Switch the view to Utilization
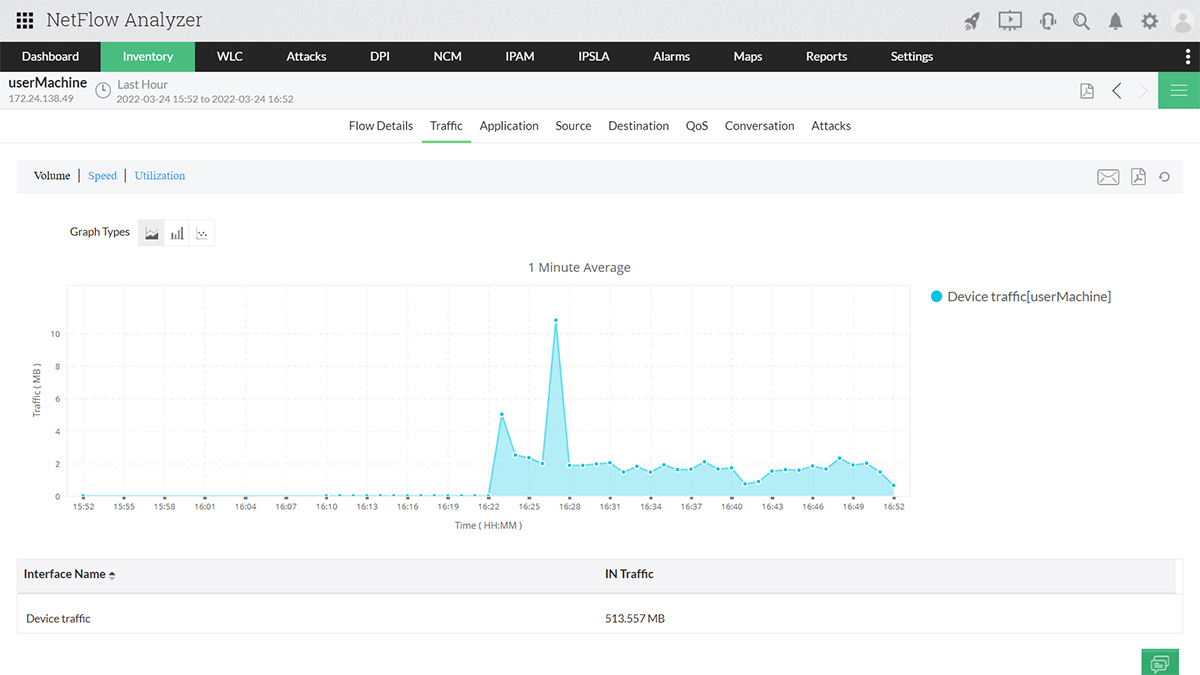 (x=160, y=176)
